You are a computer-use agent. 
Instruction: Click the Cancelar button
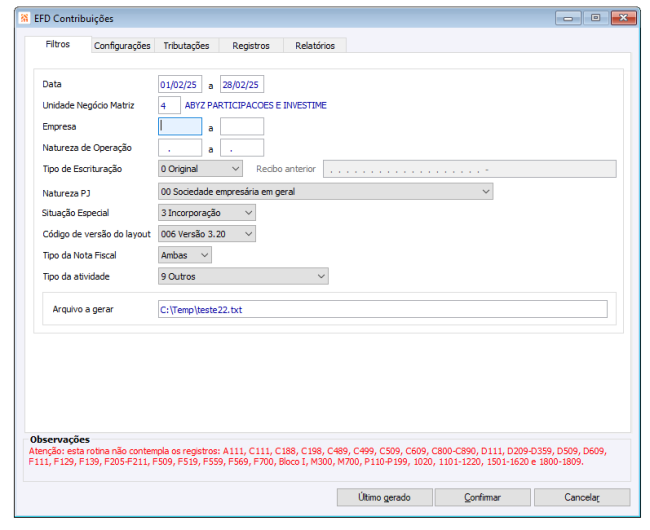point(582,497)
